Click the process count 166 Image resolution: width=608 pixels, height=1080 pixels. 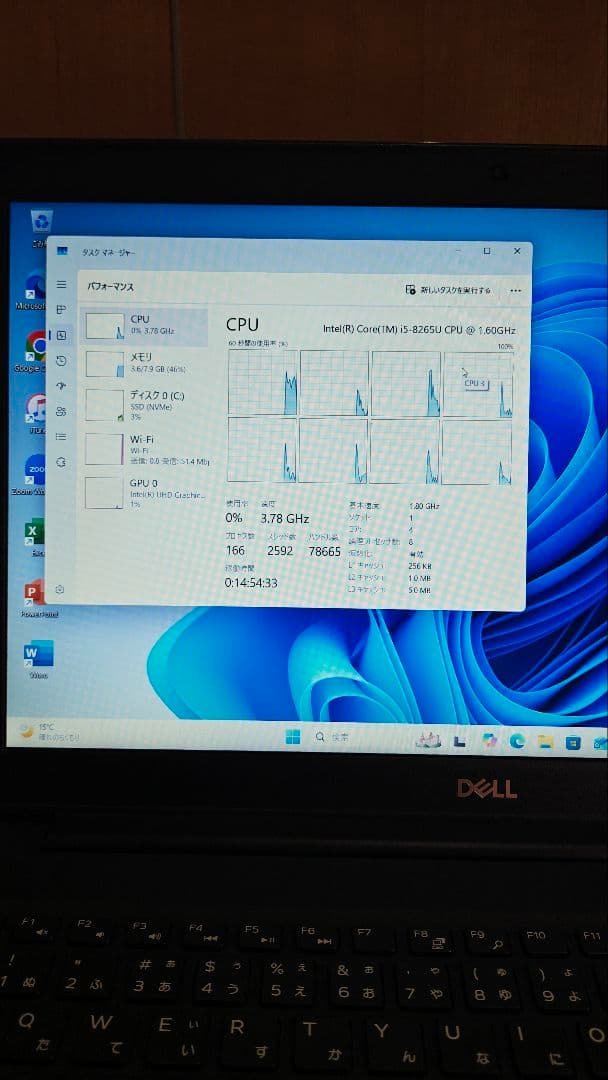click(x=235, y=550)
